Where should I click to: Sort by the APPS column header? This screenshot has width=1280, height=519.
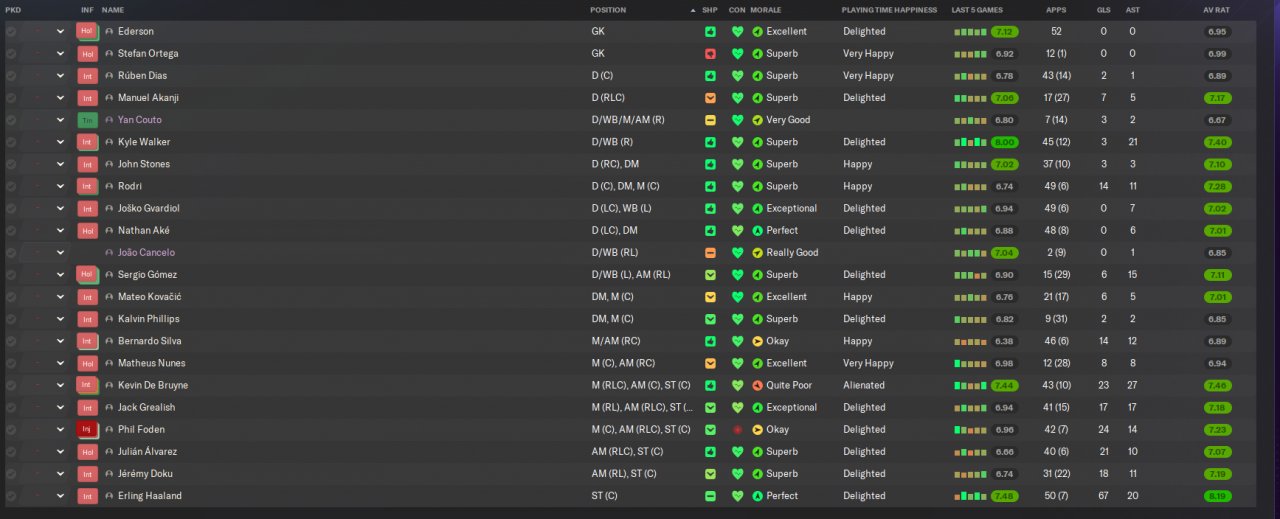[1056, 10]
